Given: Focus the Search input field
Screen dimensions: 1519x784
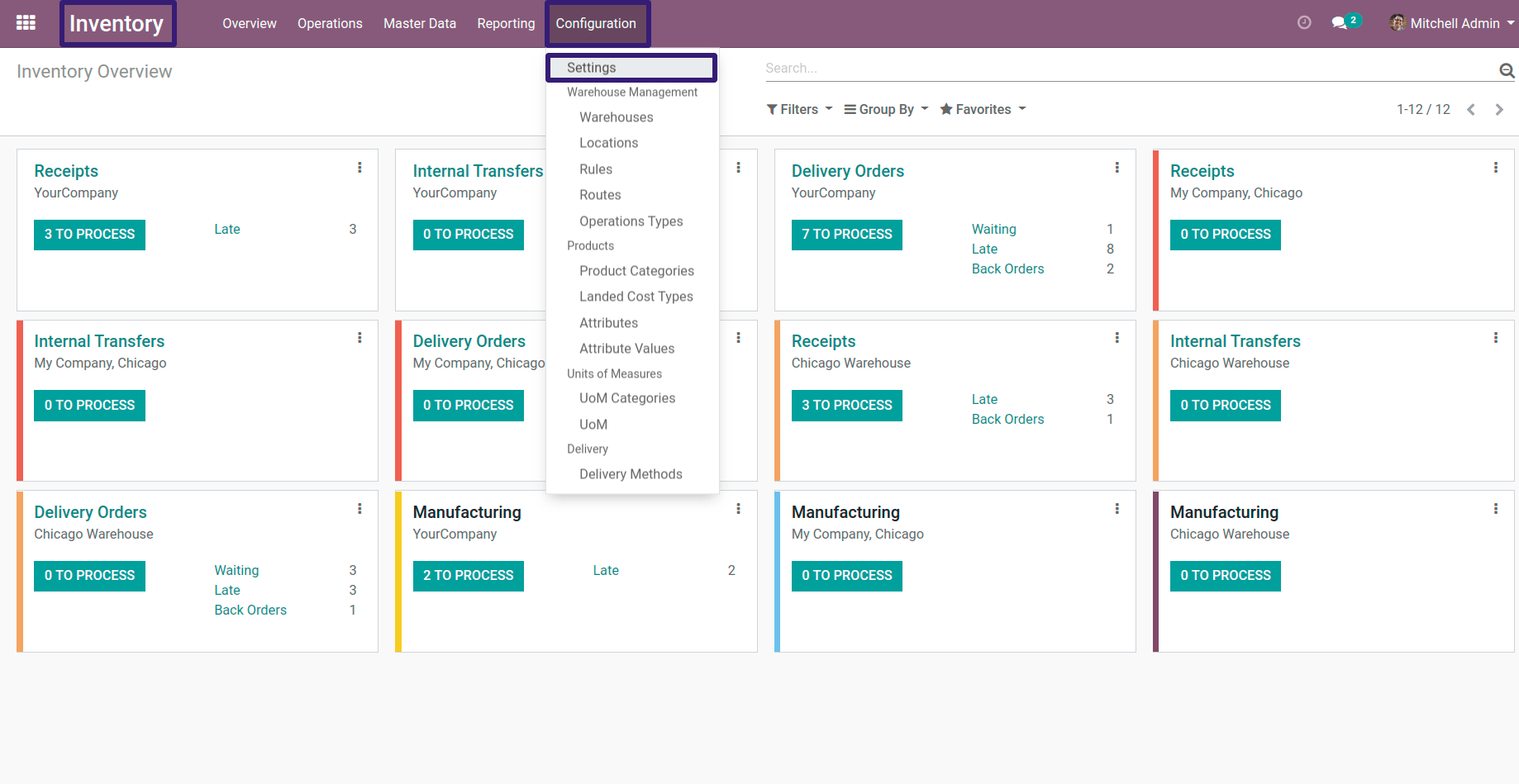Looking at the screenshot, I should [x=1129, y=69].
